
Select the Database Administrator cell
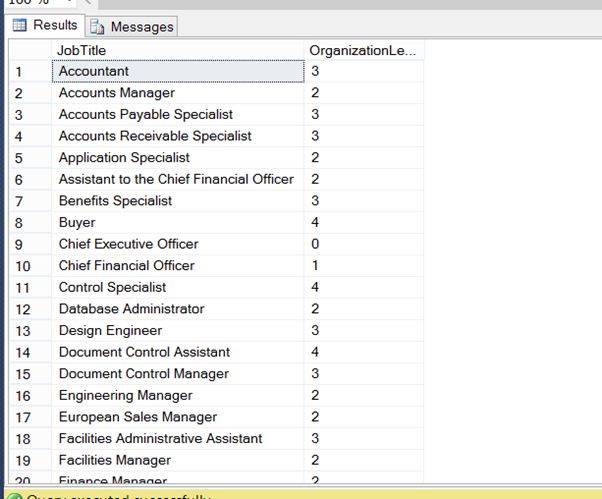[x=178, y=309]
